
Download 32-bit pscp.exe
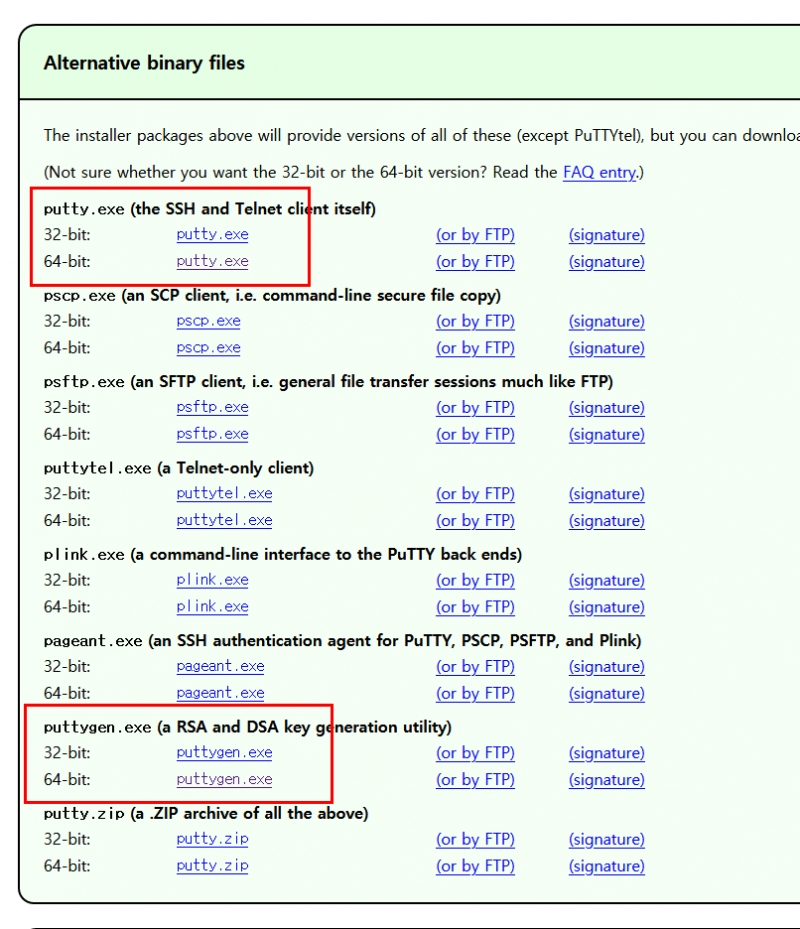pos(208,321)
